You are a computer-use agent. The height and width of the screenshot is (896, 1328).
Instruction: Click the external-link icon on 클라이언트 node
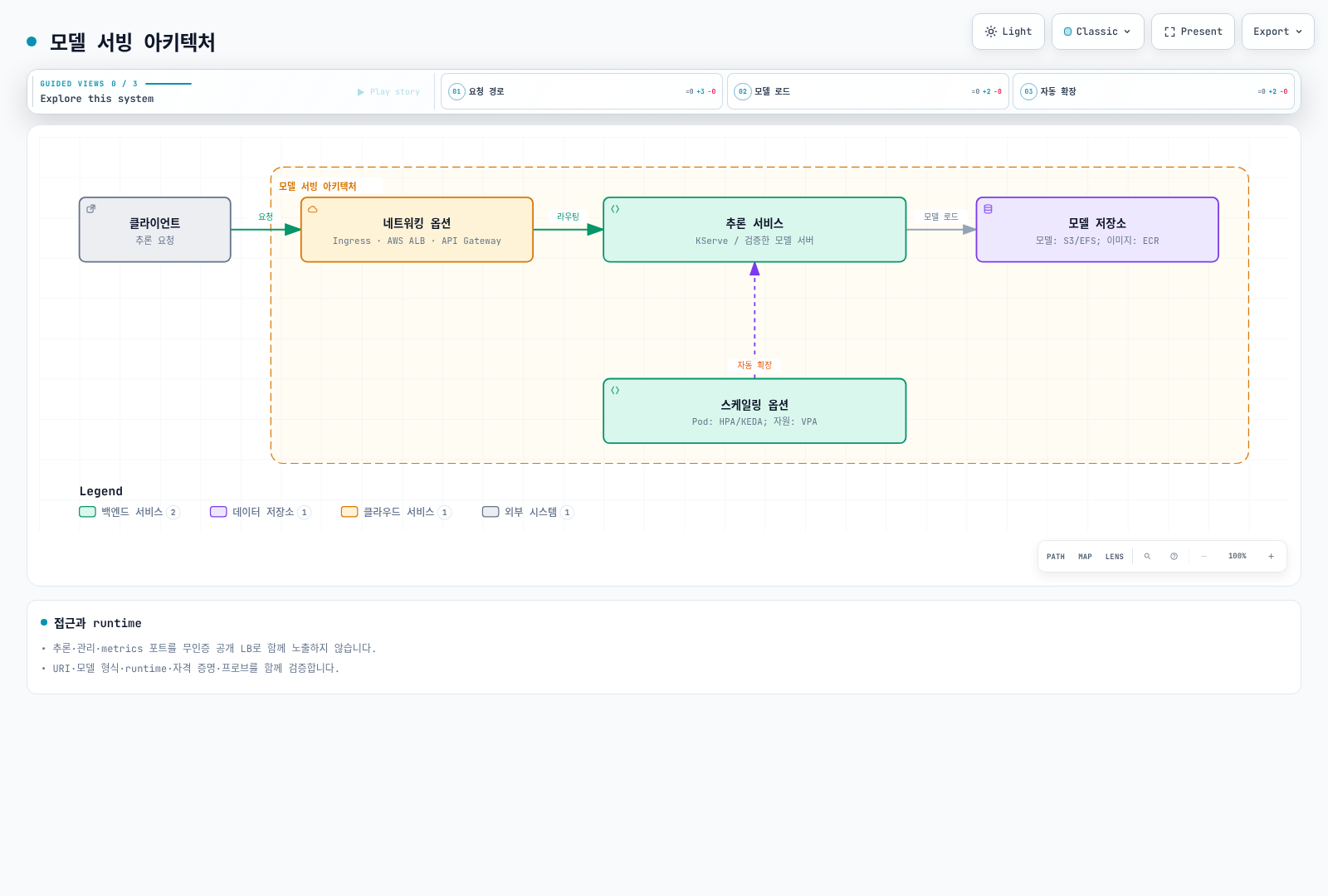click(x=91, y=209)
